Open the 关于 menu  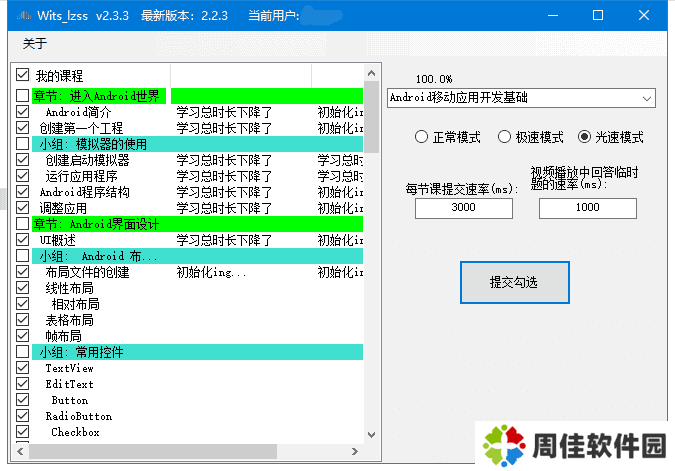click(35, 43)
